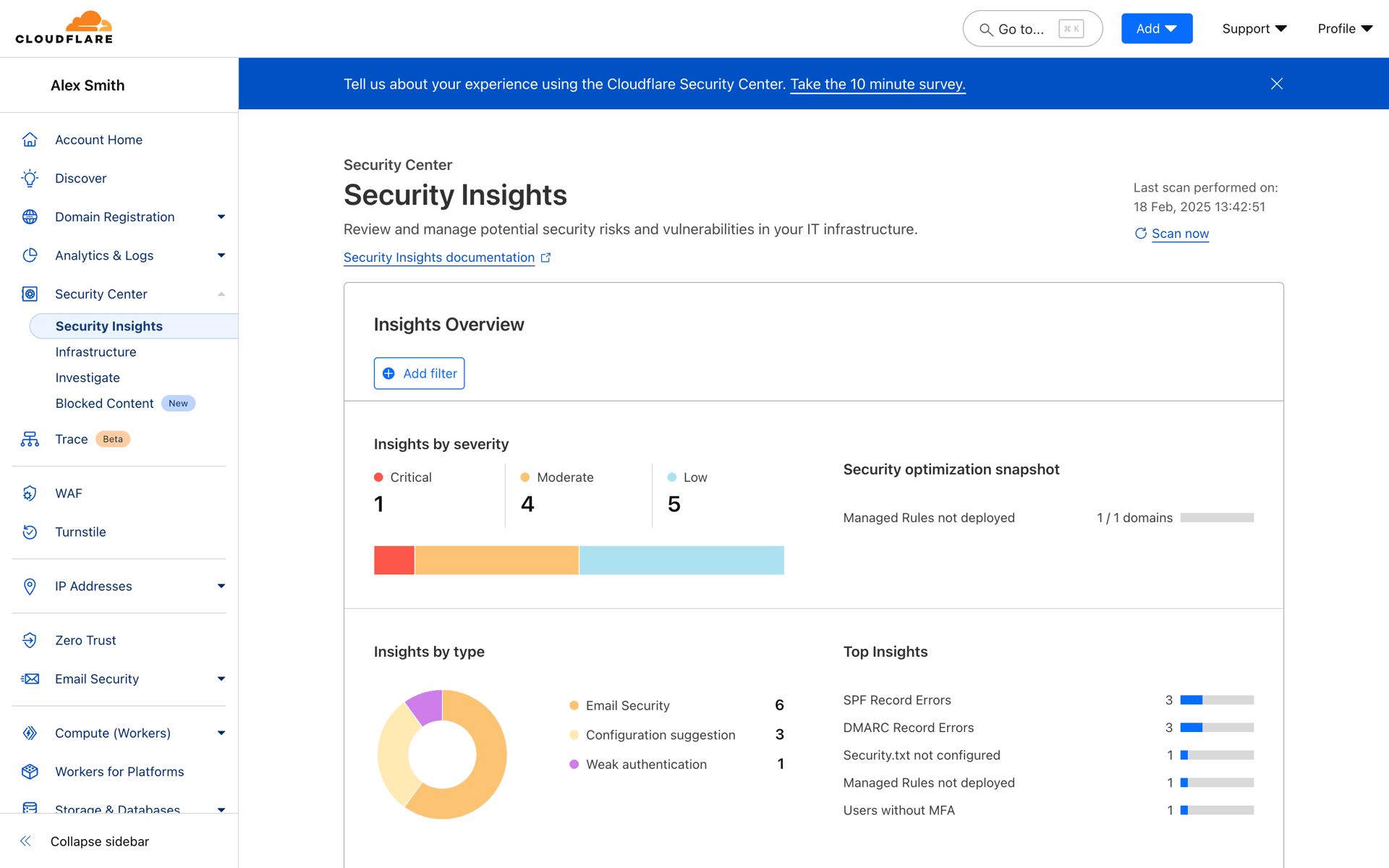Click Collapse sidebar text

pos(100,841)
